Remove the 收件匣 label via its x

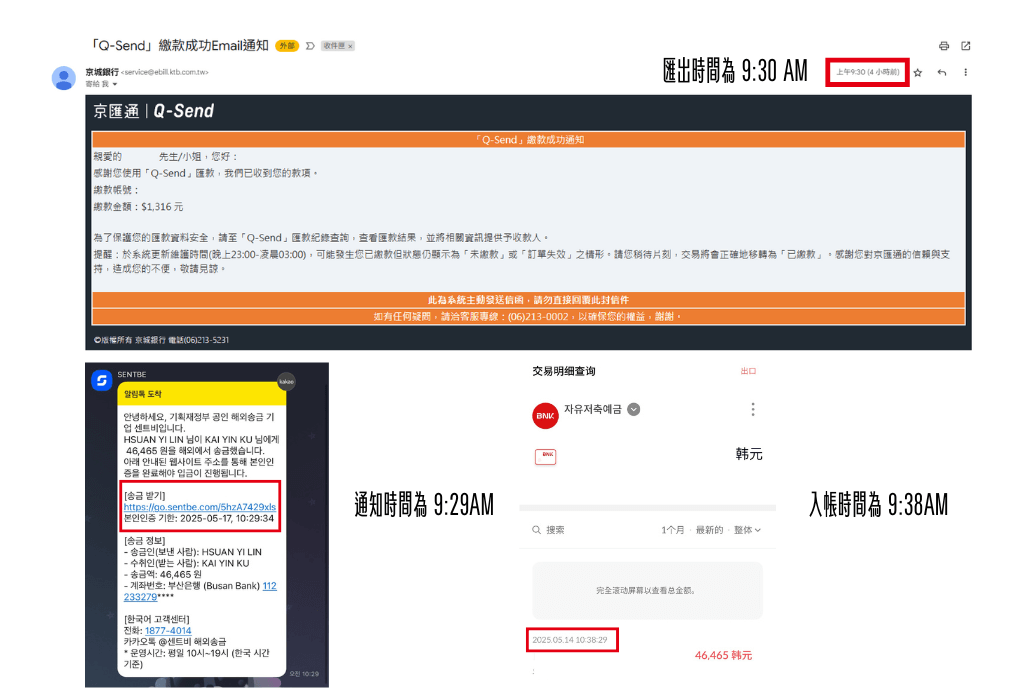tap(350, 46)
